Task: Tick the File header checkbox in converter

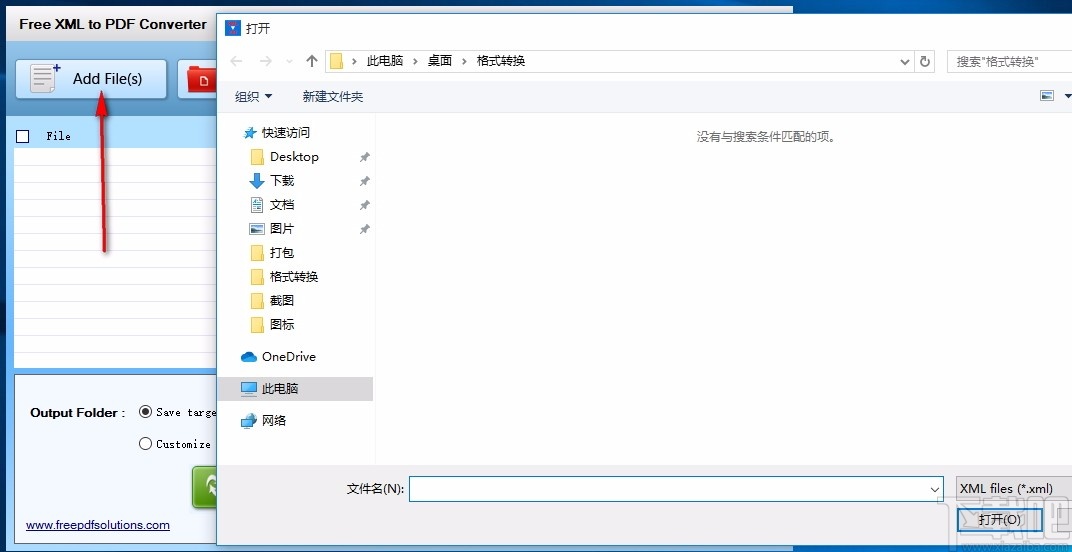Action: tap(23, 136)
